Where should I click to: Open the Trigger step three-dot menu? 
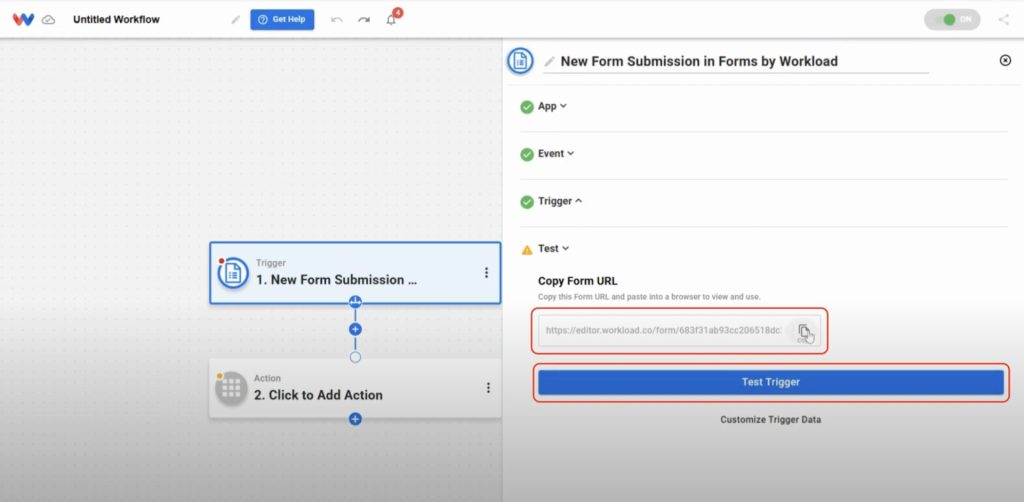(x=486, y=273)
